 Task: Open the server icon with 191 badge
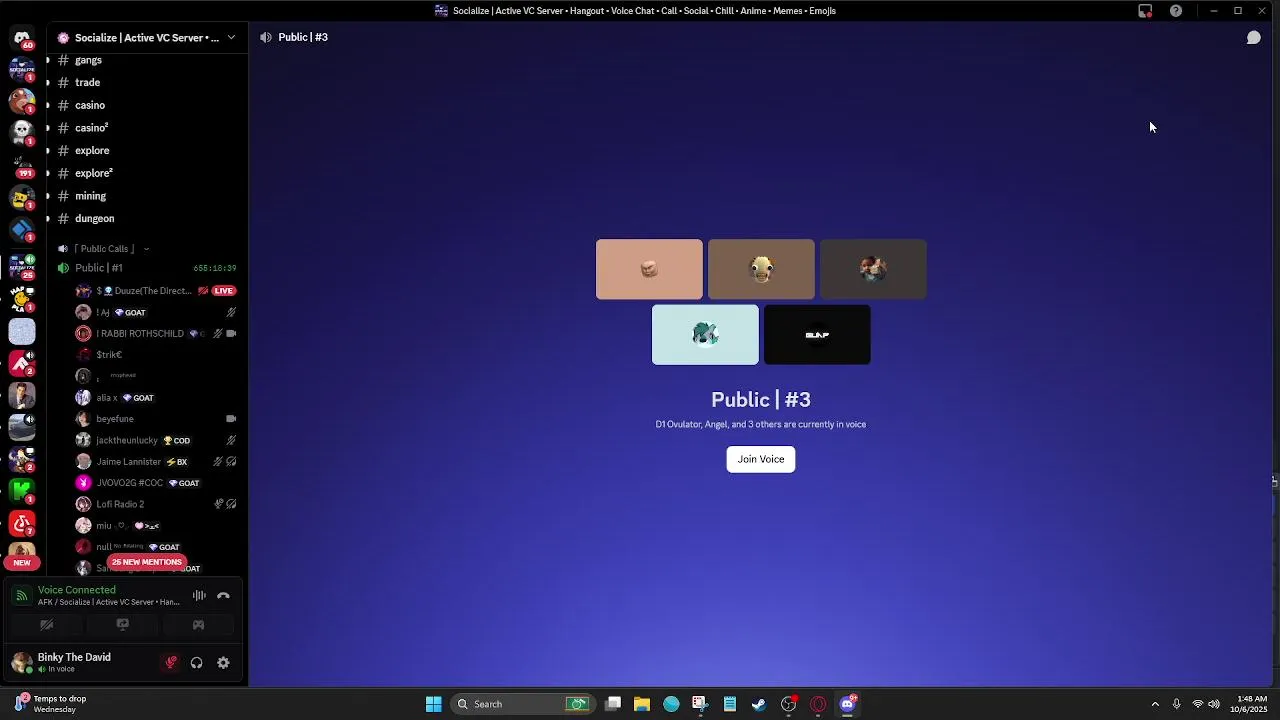22,165
